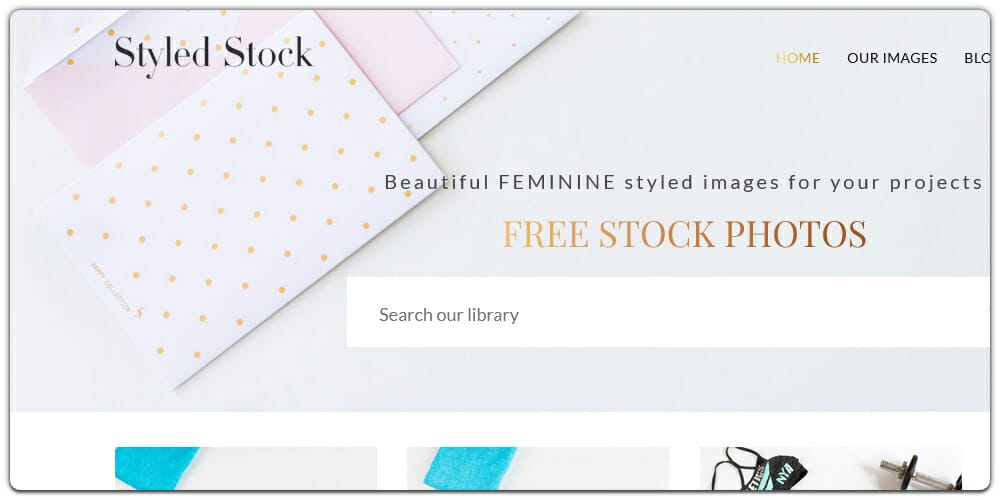1000x500 pixels.
Task: Focus the Search our library field
Action: pos(668,312)
